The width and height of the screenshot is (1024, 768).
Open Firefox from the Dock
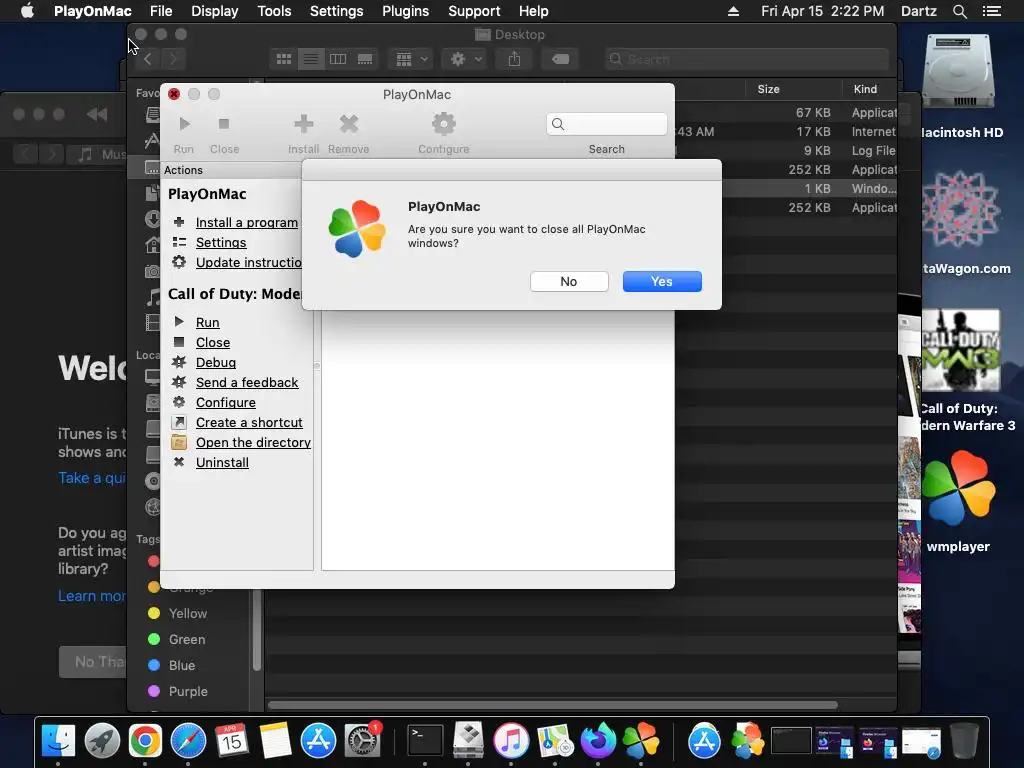[598, 741]
